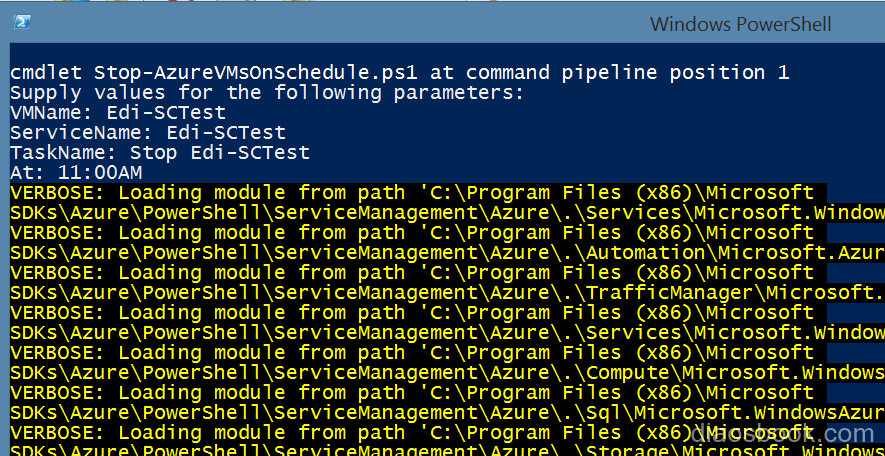Viewport: 885px width, 456px height.
Task: Click the 'Stop Edi-SCTest' task name value
Action: point(220,152)
